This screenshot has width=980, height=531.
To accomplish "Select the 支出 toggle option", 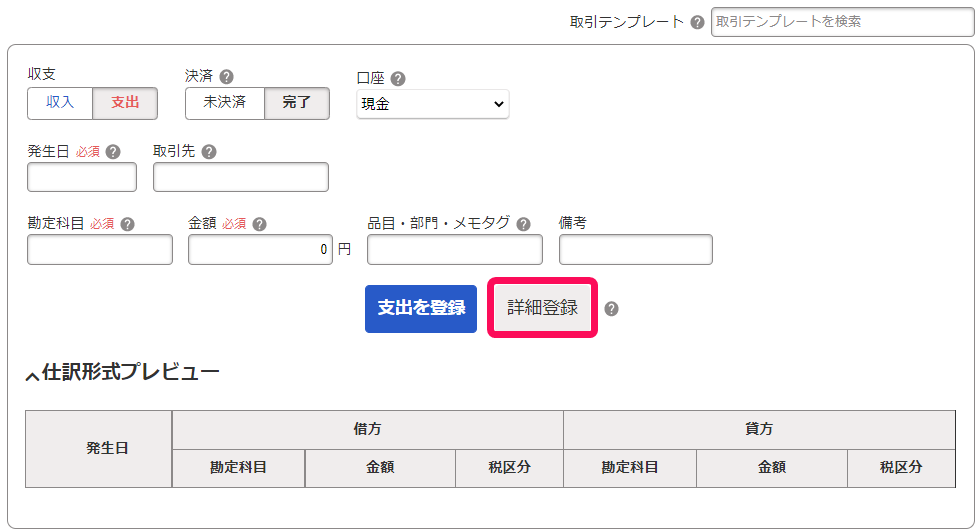I will tap(125, 103).
